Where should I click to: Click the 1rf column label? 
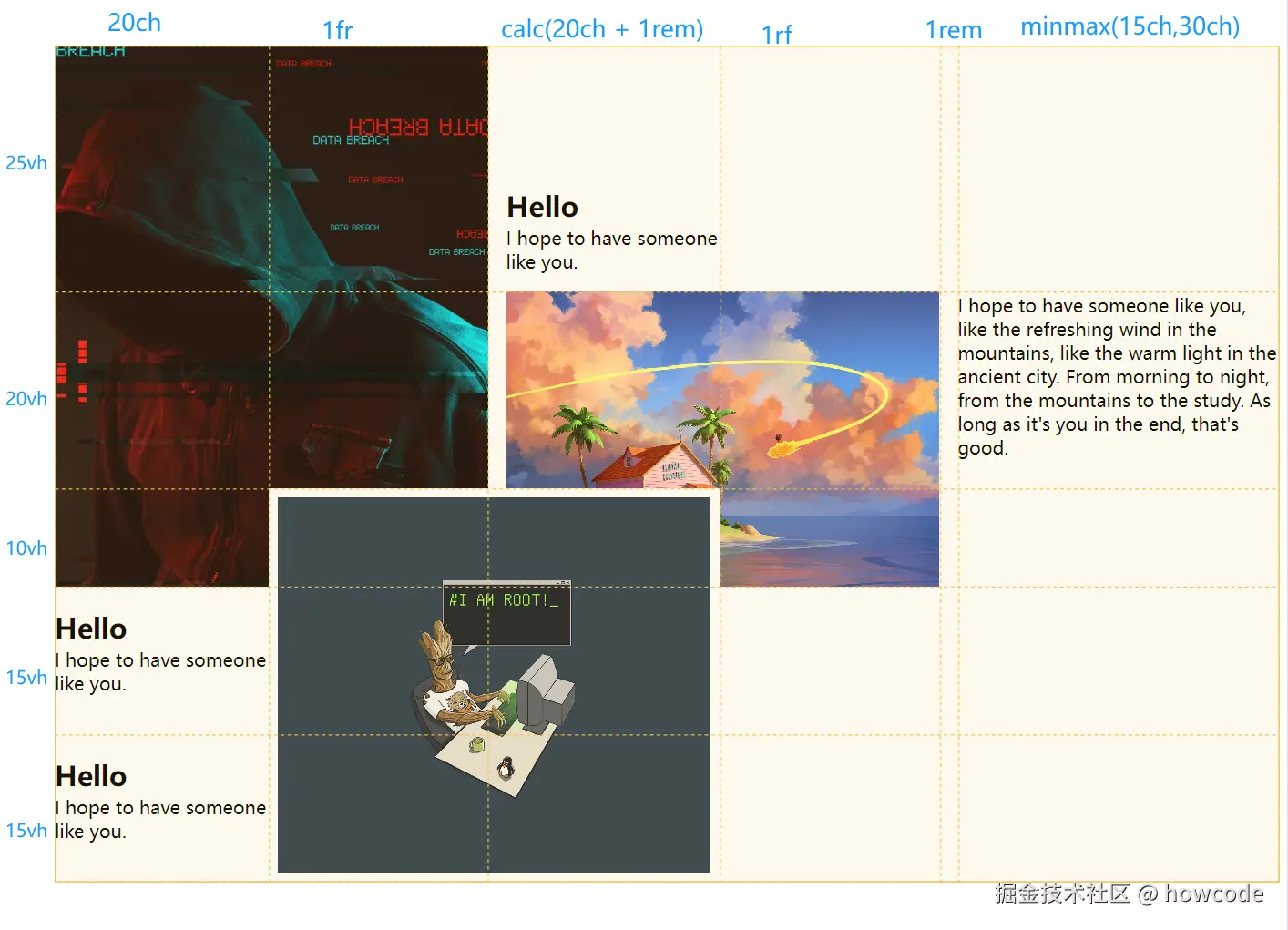[x=777, y=35]
